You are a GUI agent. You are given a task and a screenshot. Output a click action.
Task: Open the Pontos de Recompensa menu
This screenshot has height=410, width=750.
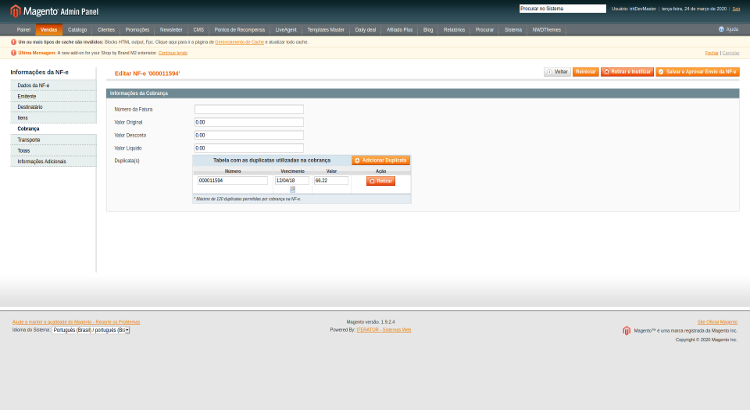click(x=240, y=30)
